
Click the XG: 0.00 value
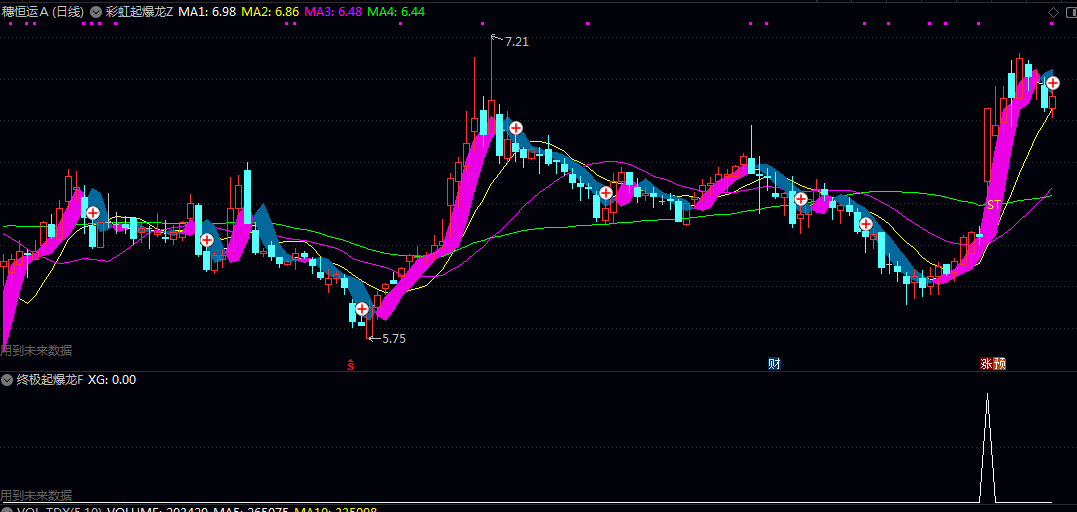click(x=112, y=379)
